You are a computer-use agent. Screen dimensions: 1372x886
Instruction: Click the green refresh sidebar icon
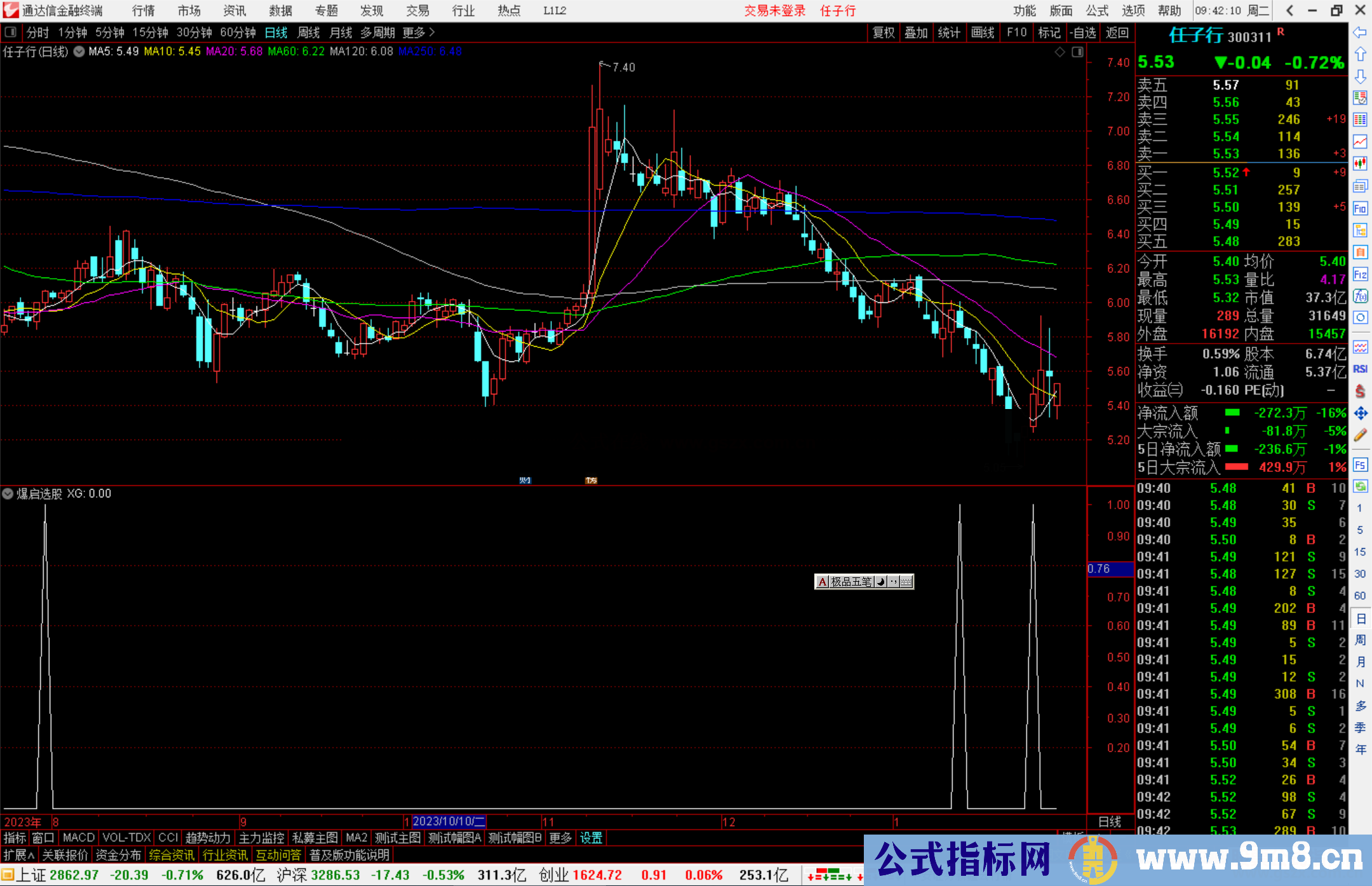tap(1360, 487)
